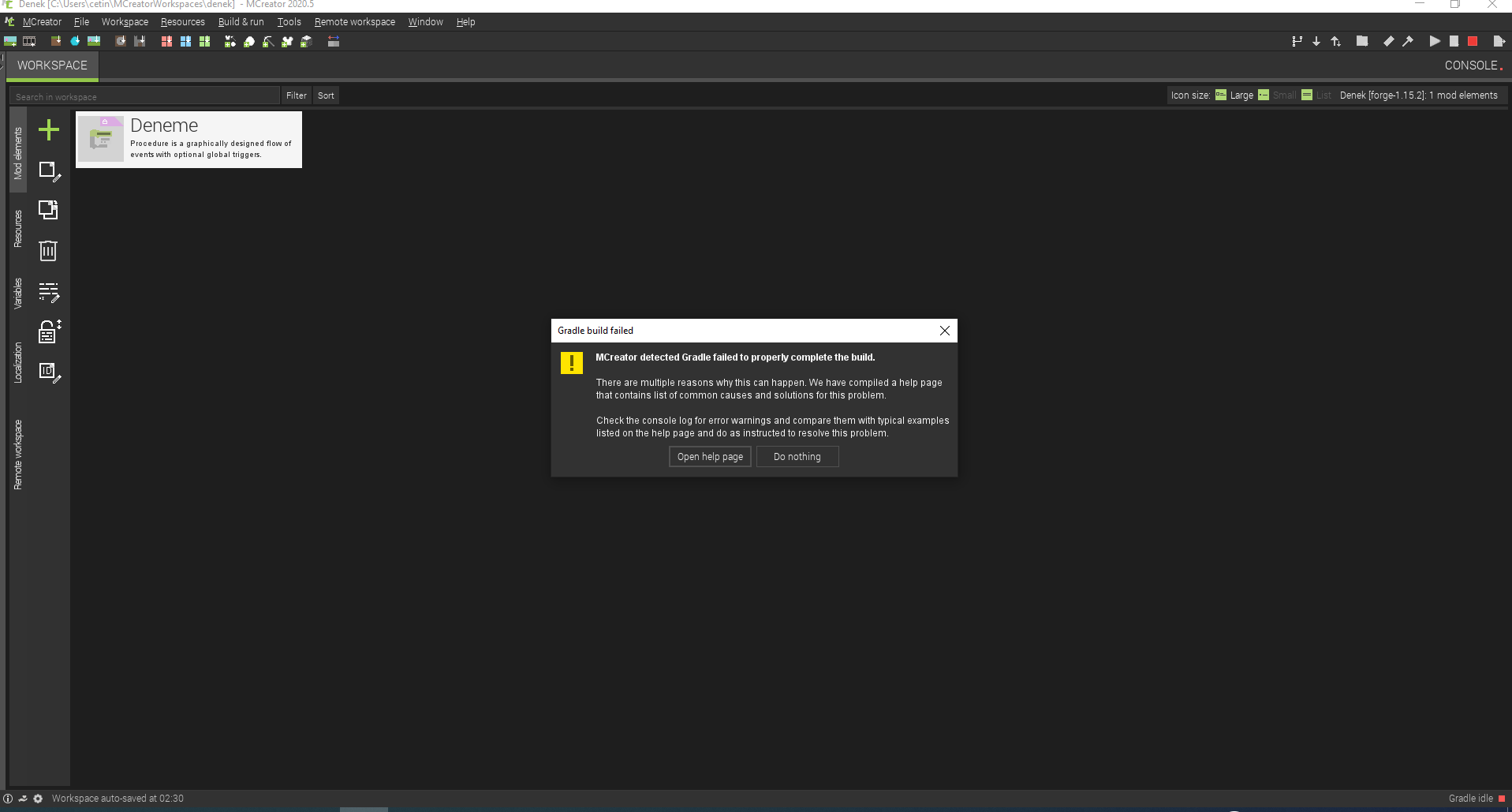
Task: Click the yellow warning icon in dialog
Action: click(572, 362)
